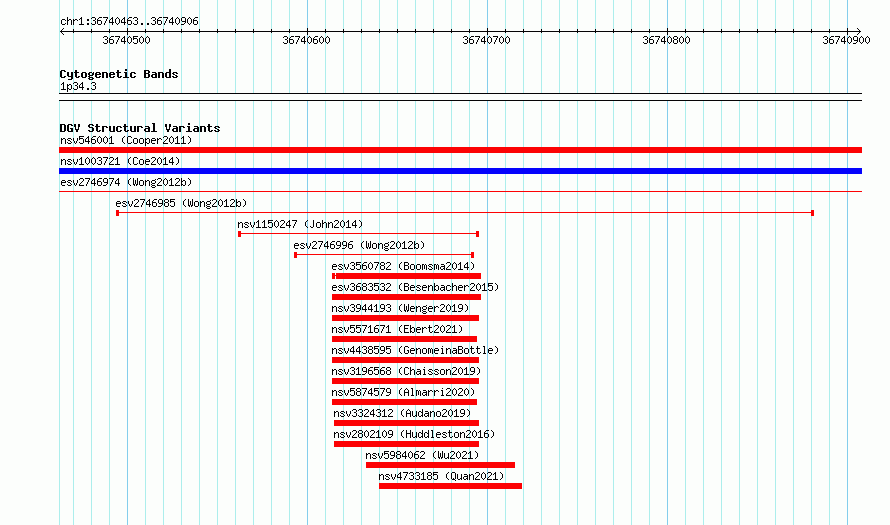This screenshot has width=890, height=525.
Task: Click the right arrow of the ruler
Action: [858, 32]
